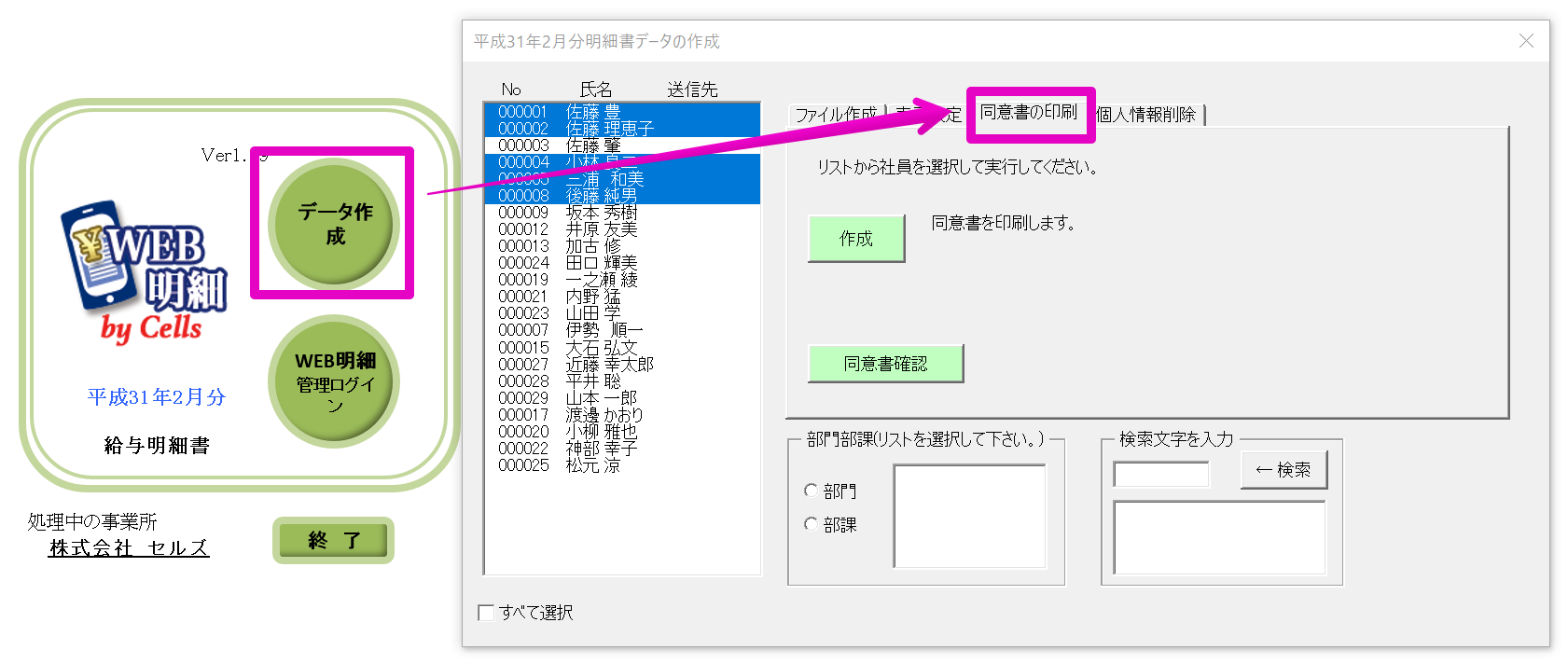The image size is (1568, 664).
Task: Click the 作成 button
Action: (x=855, y=239)
